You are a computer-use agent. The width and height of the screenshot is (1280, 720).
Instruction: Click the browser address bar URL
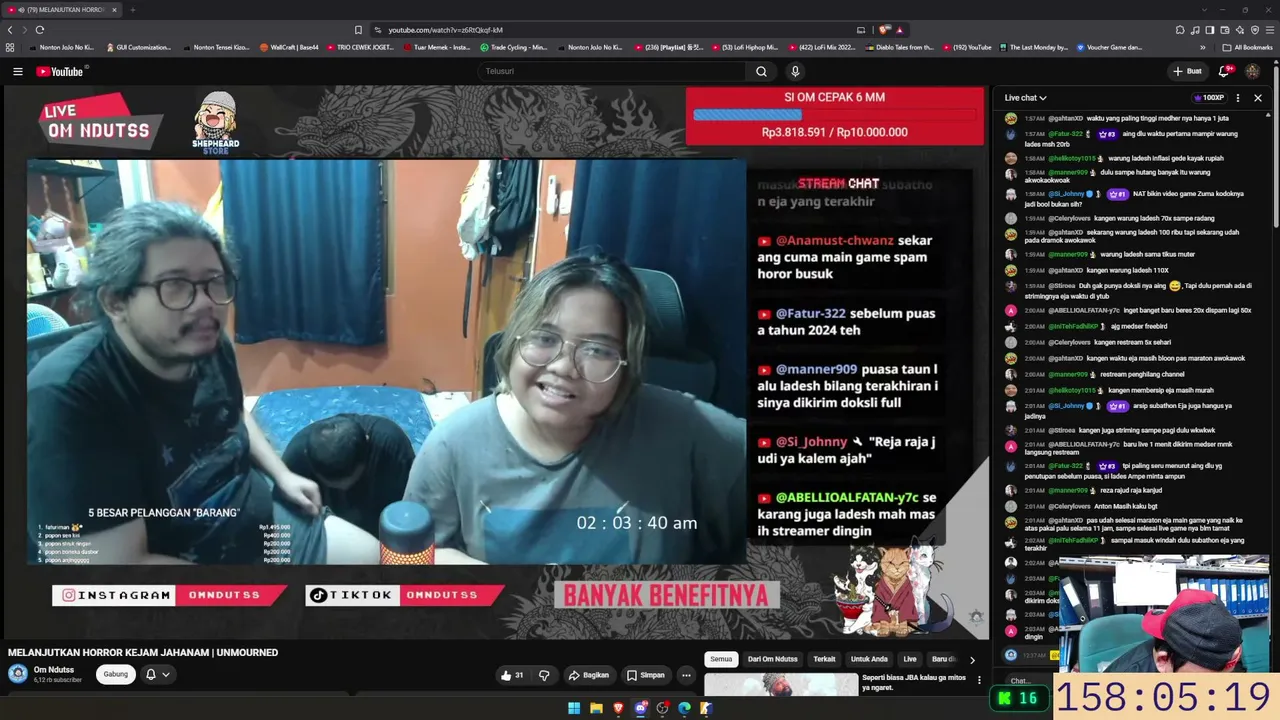coord(445,30)
